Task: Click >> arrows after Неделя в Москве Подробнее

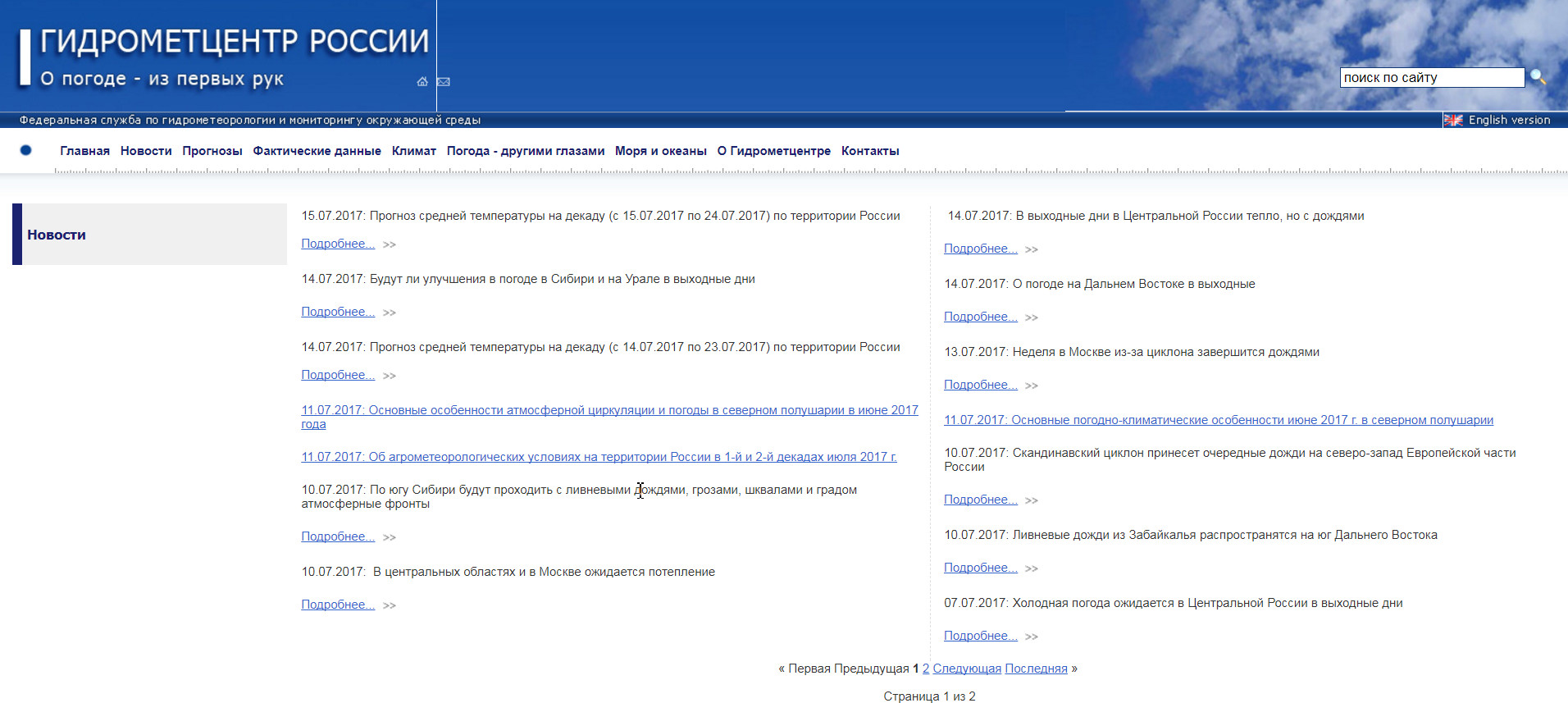Action: coord(1032,386)
